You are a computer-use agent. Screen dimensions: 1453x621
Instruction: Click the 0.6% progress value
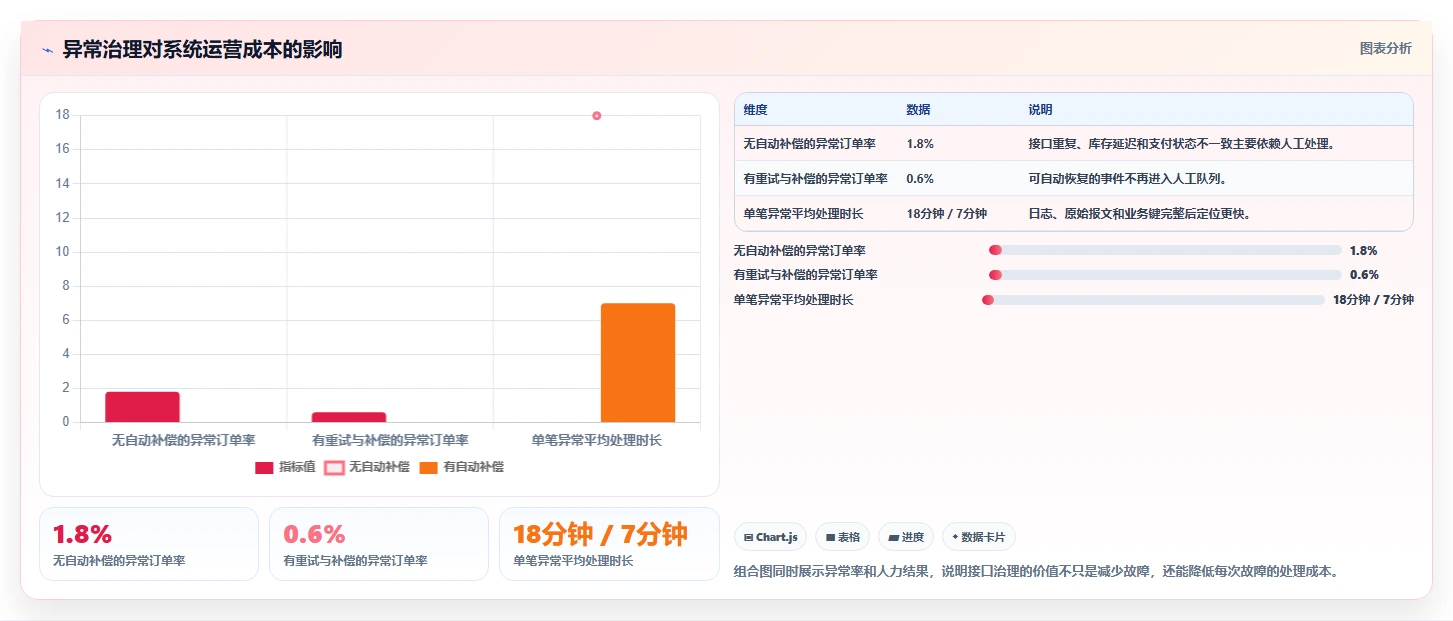click(x=1364, y=275)
